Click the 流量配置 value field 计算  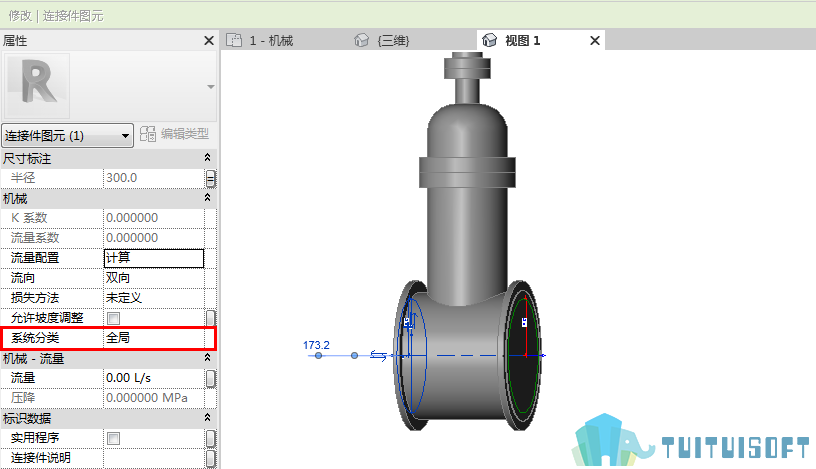point(154,258)
